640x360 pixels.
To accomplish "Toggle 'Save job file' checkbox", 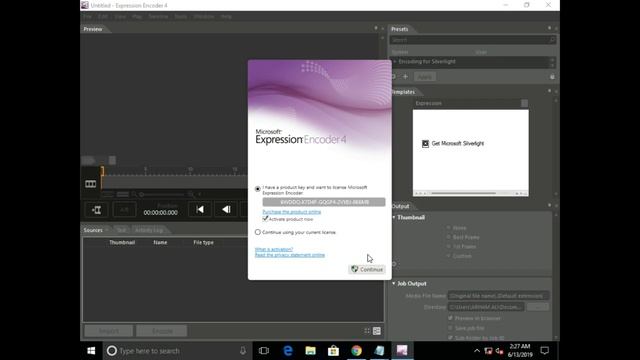I will [x=451, y=328].
